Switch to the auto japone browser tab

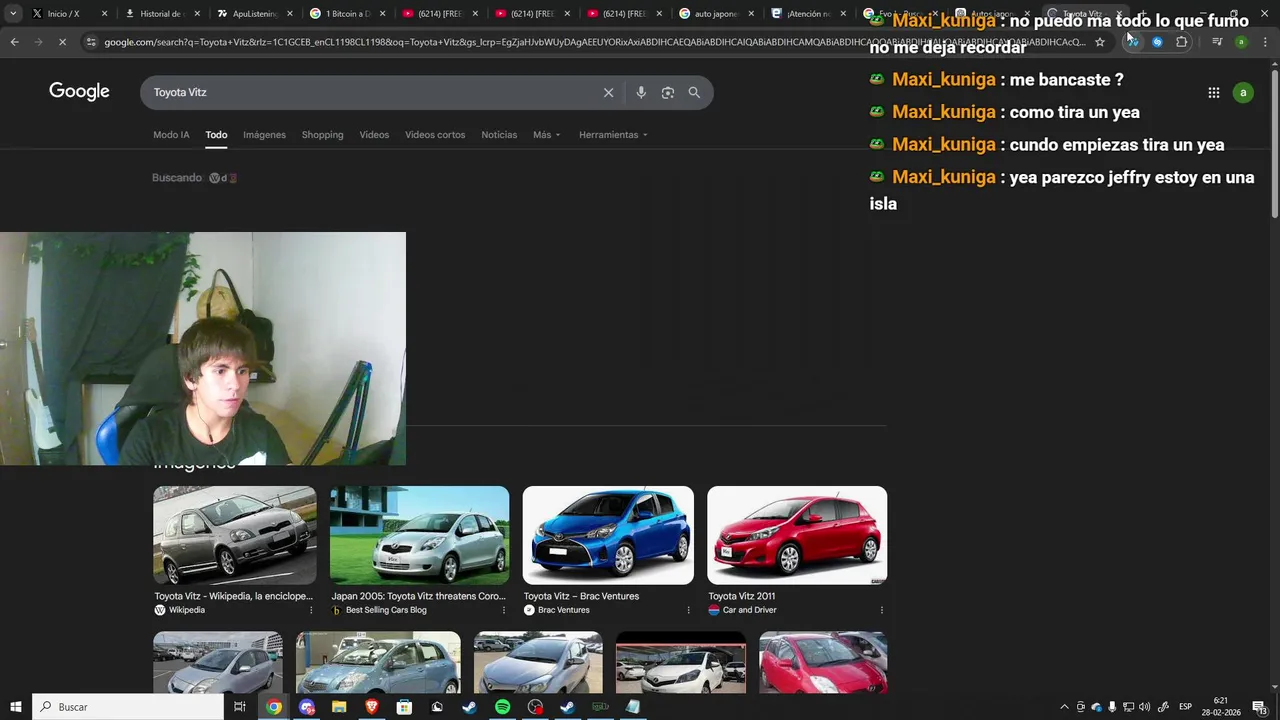tap(715, 14)
